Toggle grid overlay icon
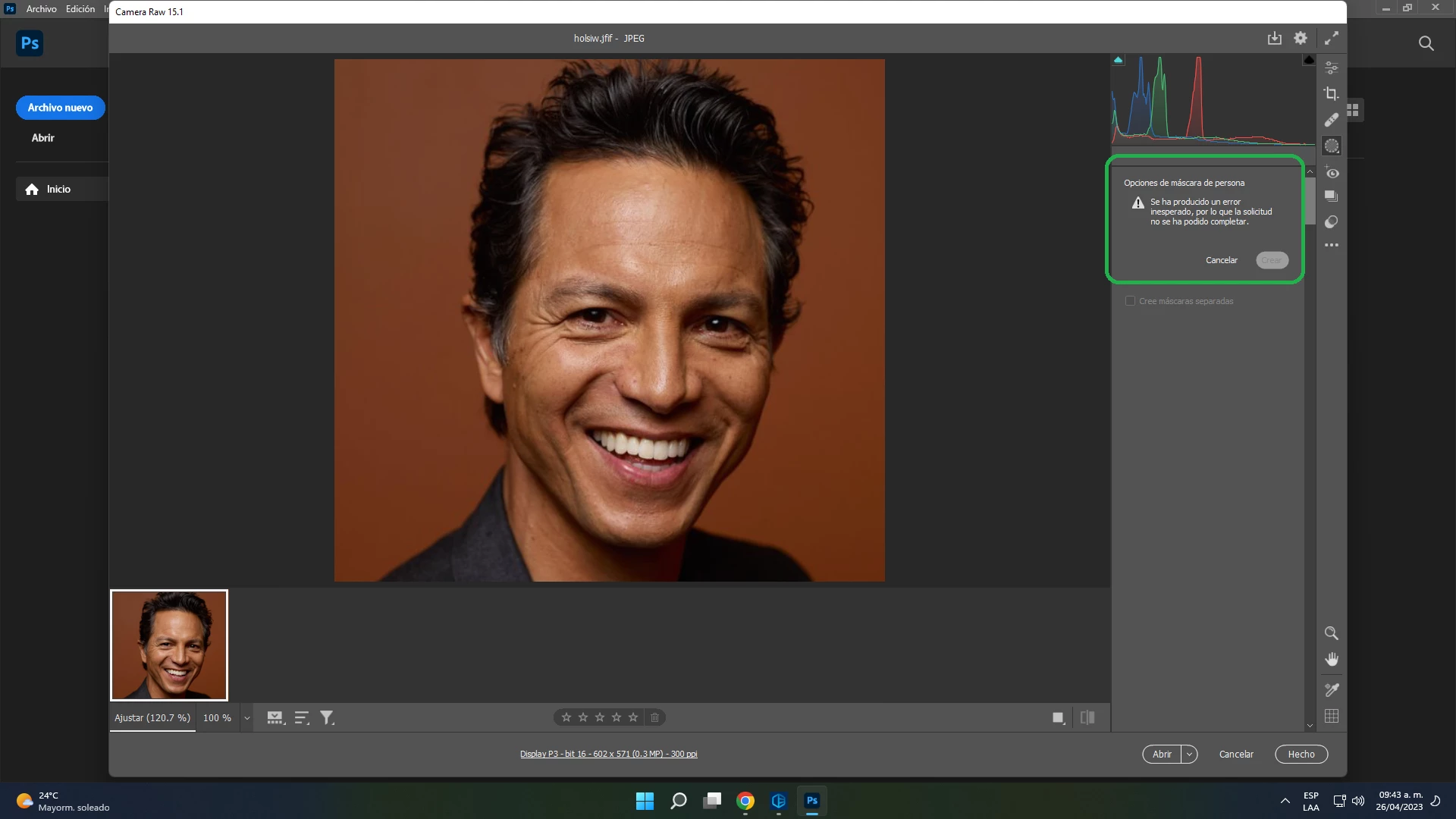 click(x=1331, y=716)
